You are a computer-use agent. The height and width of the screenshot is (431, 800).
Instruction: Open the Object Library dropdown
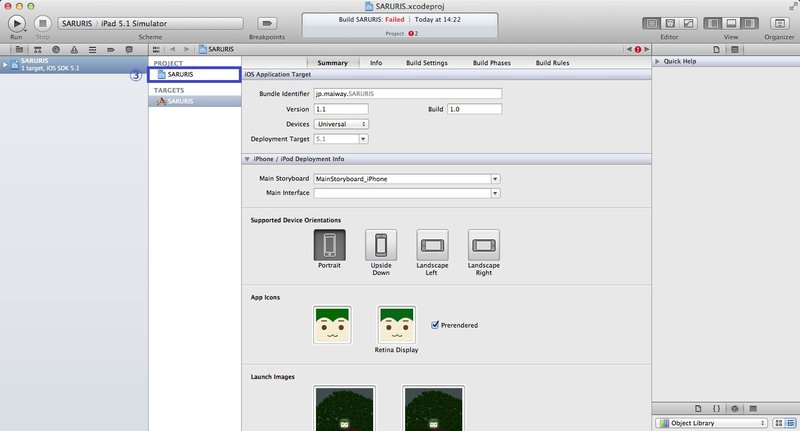coord(711,423)
